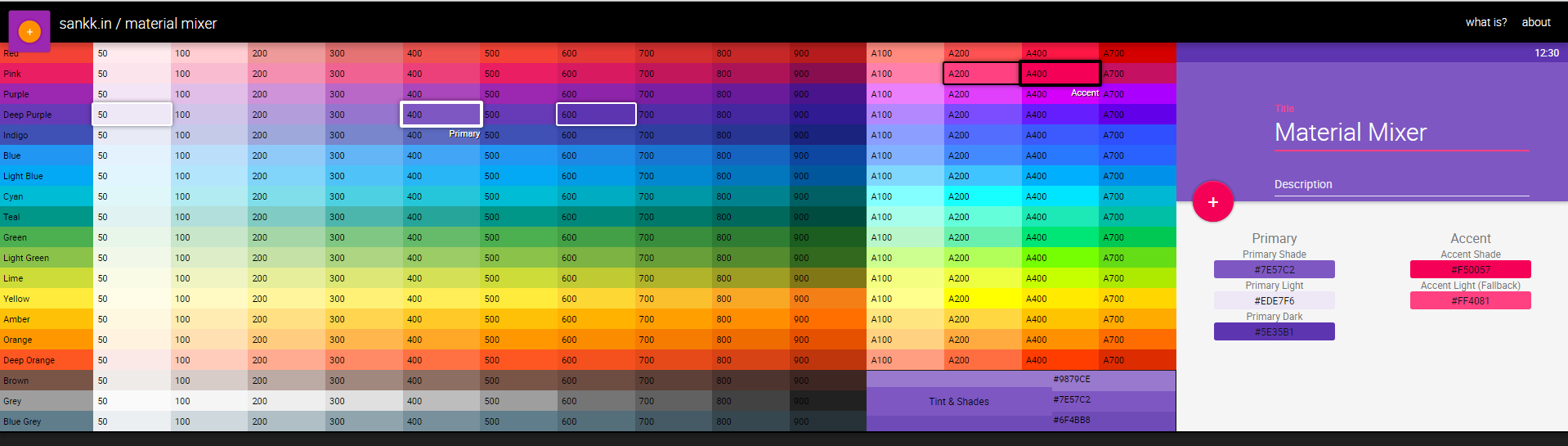Choose the Blue Grey 900 swatch

(828, 421)
